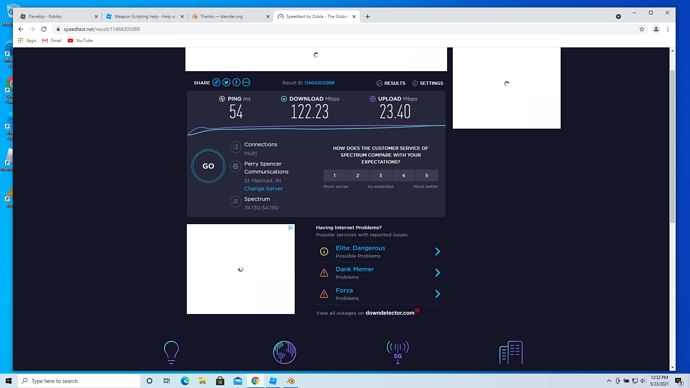The image size is (690, 388).
Task: Open Result ID 11464305988 link
Action: click(x=319, y=83)
